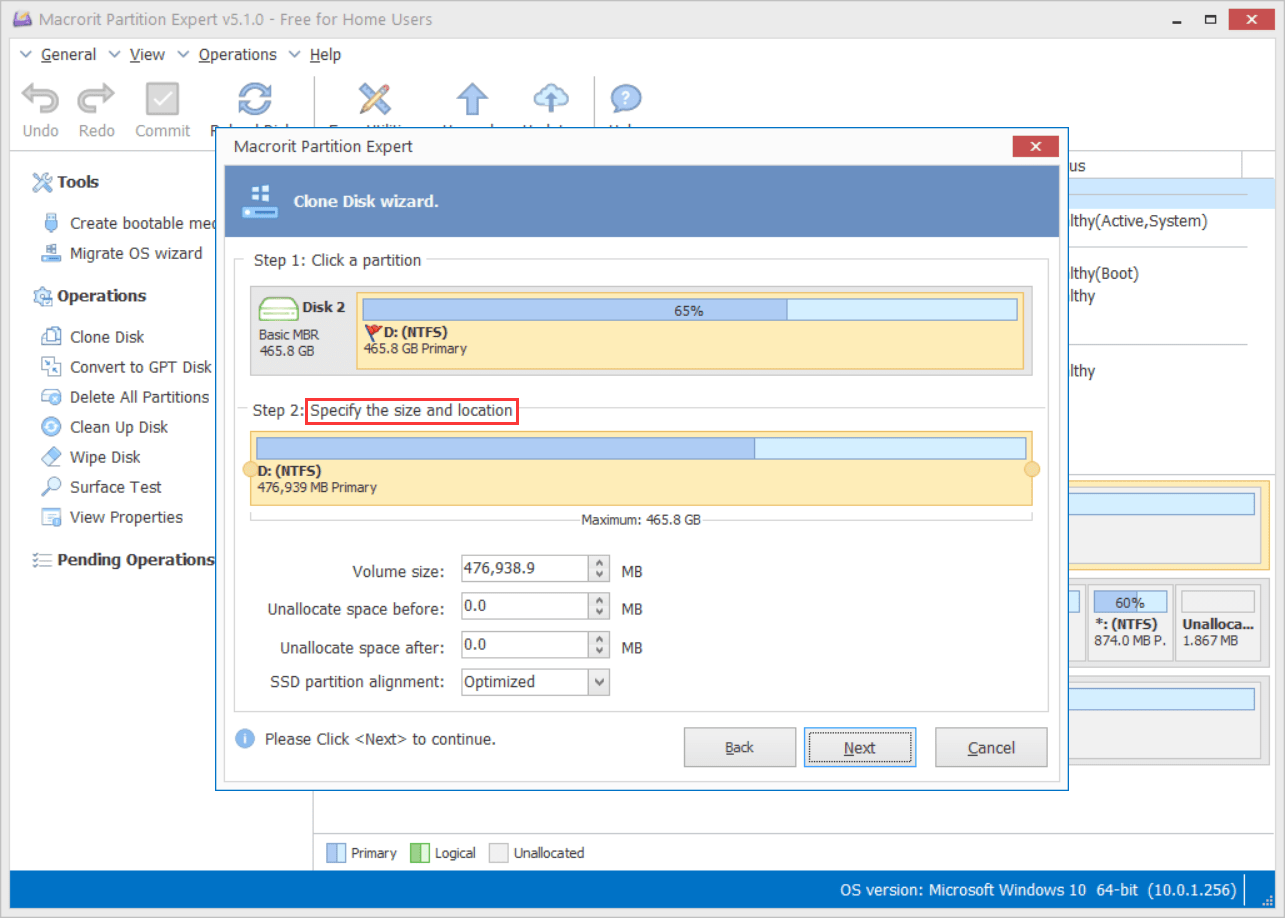Click the Pending Operations list icon
This screenshot has height=918, width=1285.
[42, 560]
